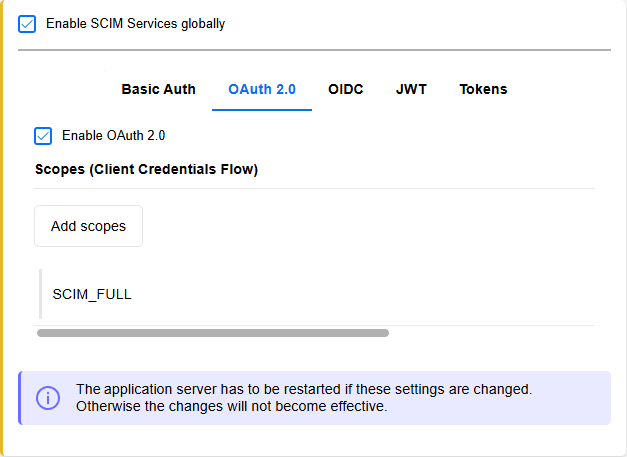Click the 'Enable SCIM Services globally' label text
Screen dimensions: 627x457
pyautogui.click(x=135, y=24)
